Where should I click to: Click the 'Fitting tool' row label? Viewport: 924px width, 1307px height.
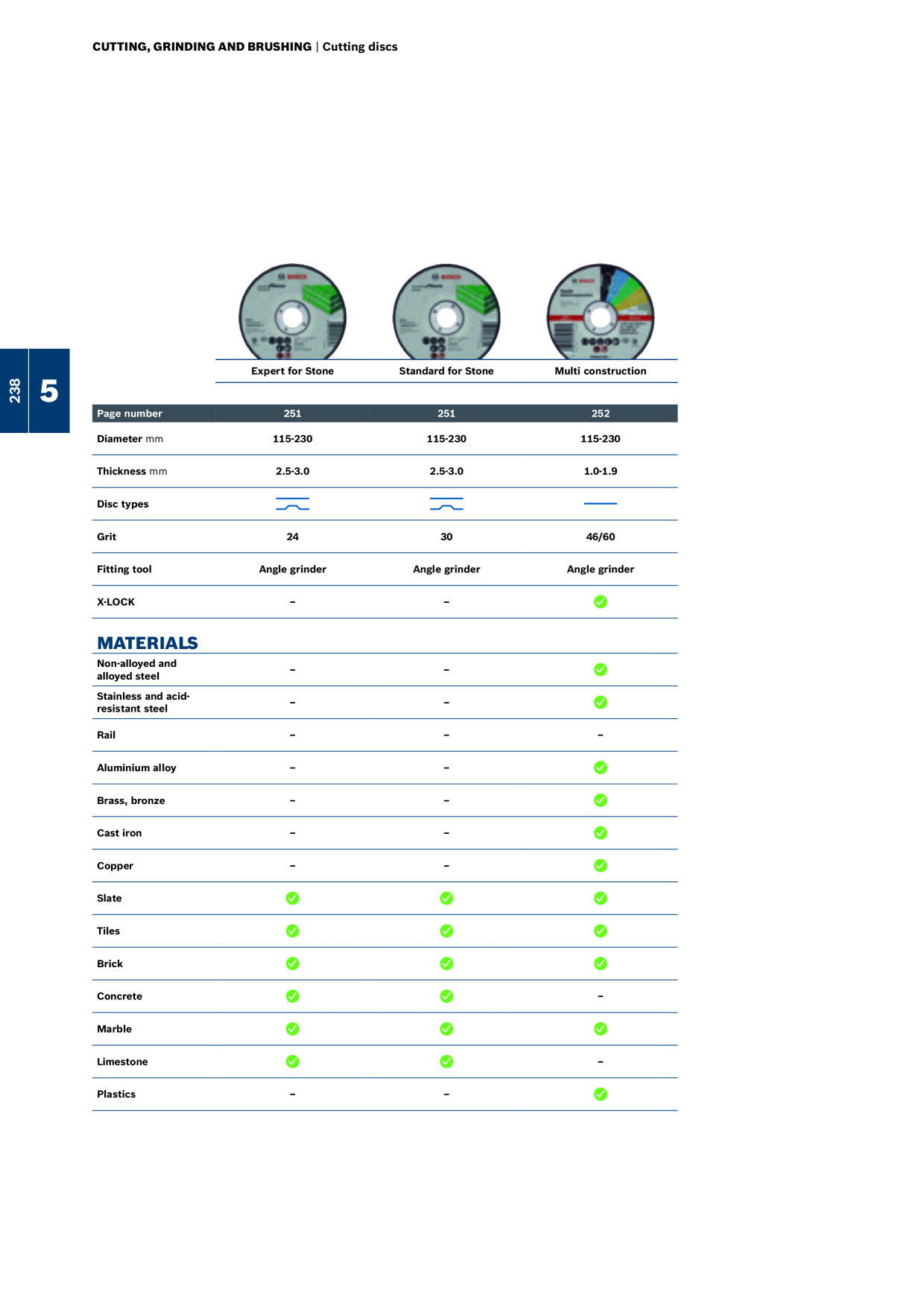[124, 569]
